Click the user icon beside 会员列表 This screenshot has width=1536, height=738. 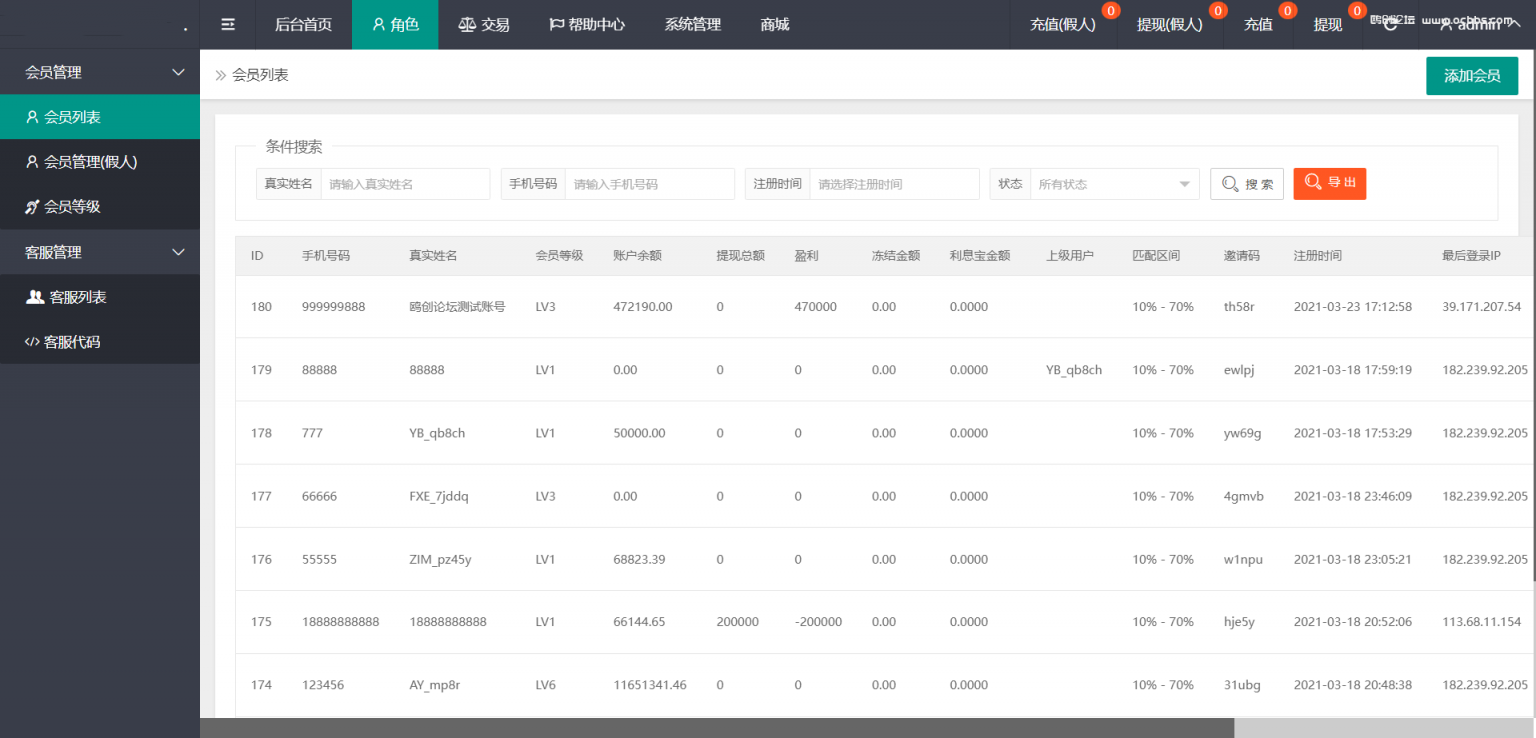pos(32,117)
